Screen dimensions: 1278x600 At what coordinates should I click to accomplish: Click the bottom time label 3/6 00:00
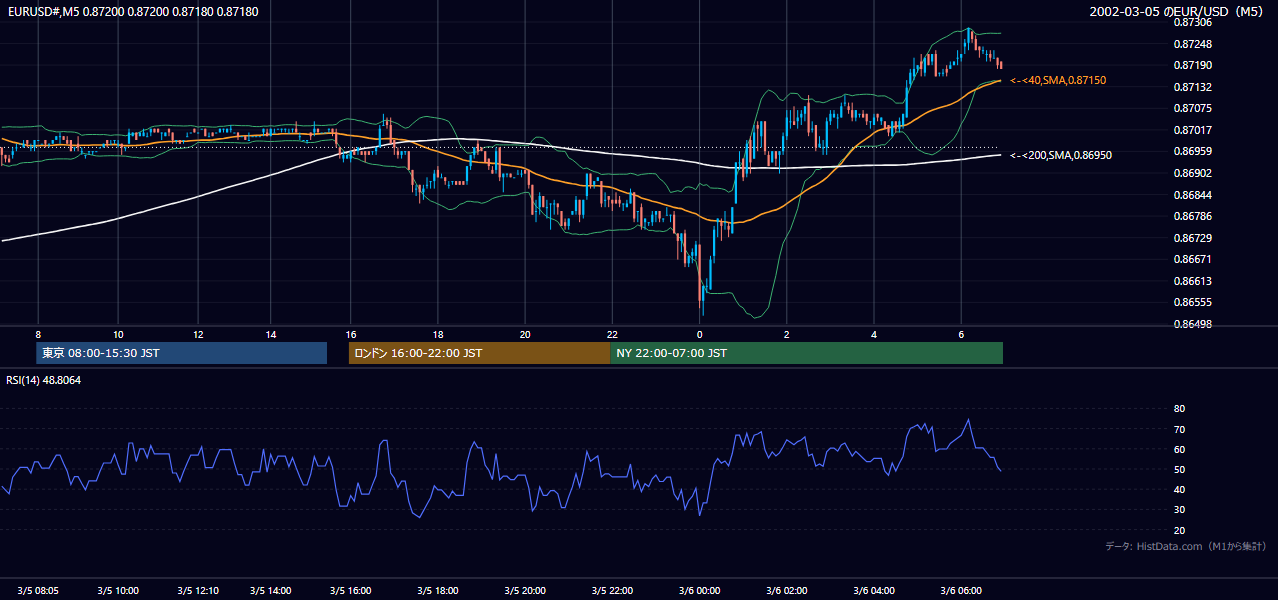coord(699,591)
